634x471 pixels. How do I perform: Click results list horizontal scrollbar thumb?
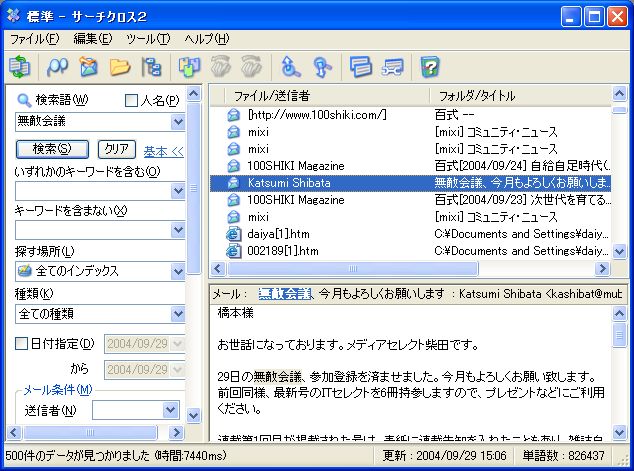[353, 268]
